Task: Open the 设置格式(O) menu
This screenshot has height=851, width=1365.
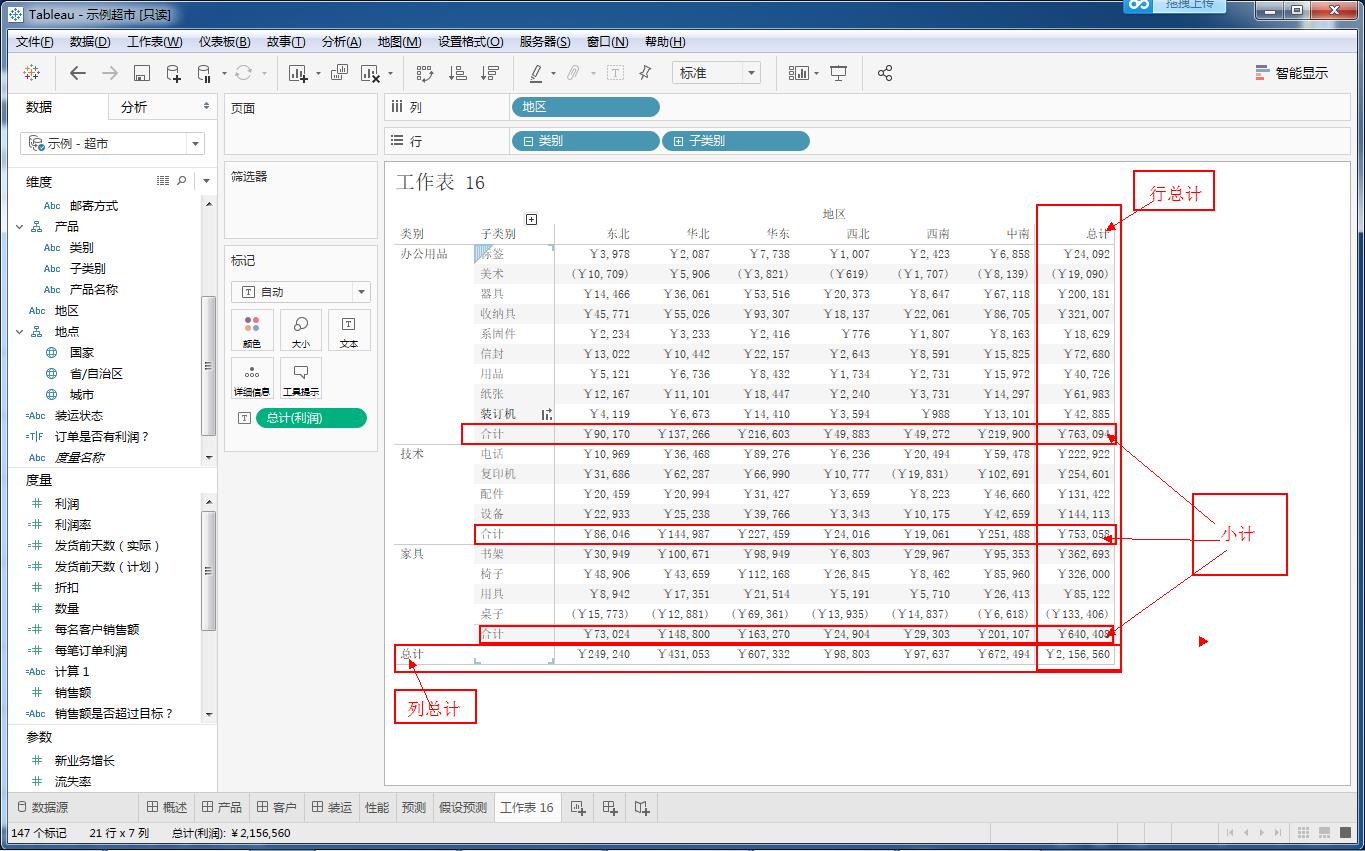Action: 470,42
